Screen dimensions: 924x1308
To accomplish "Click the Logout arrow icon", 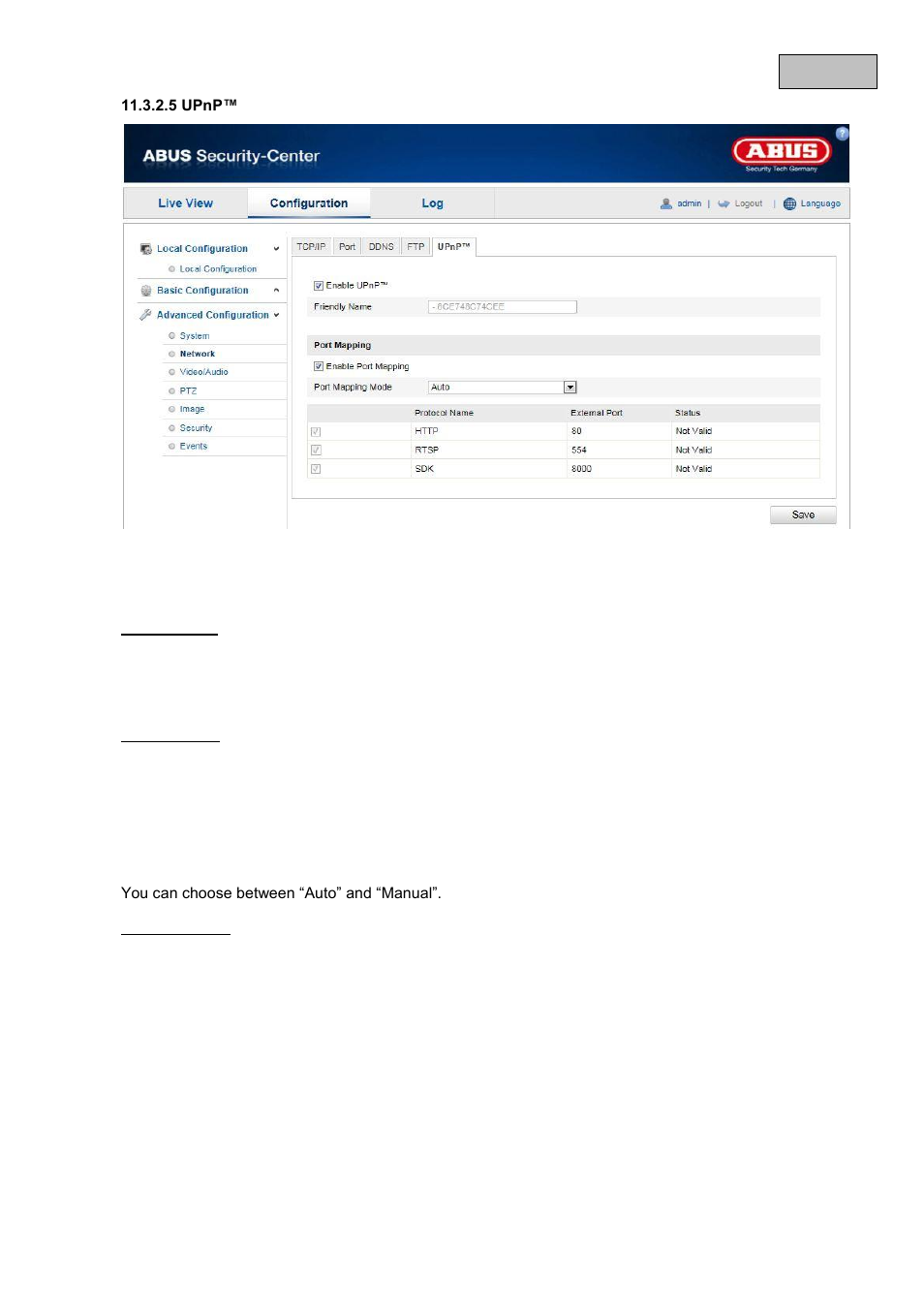I will point(724,203).
